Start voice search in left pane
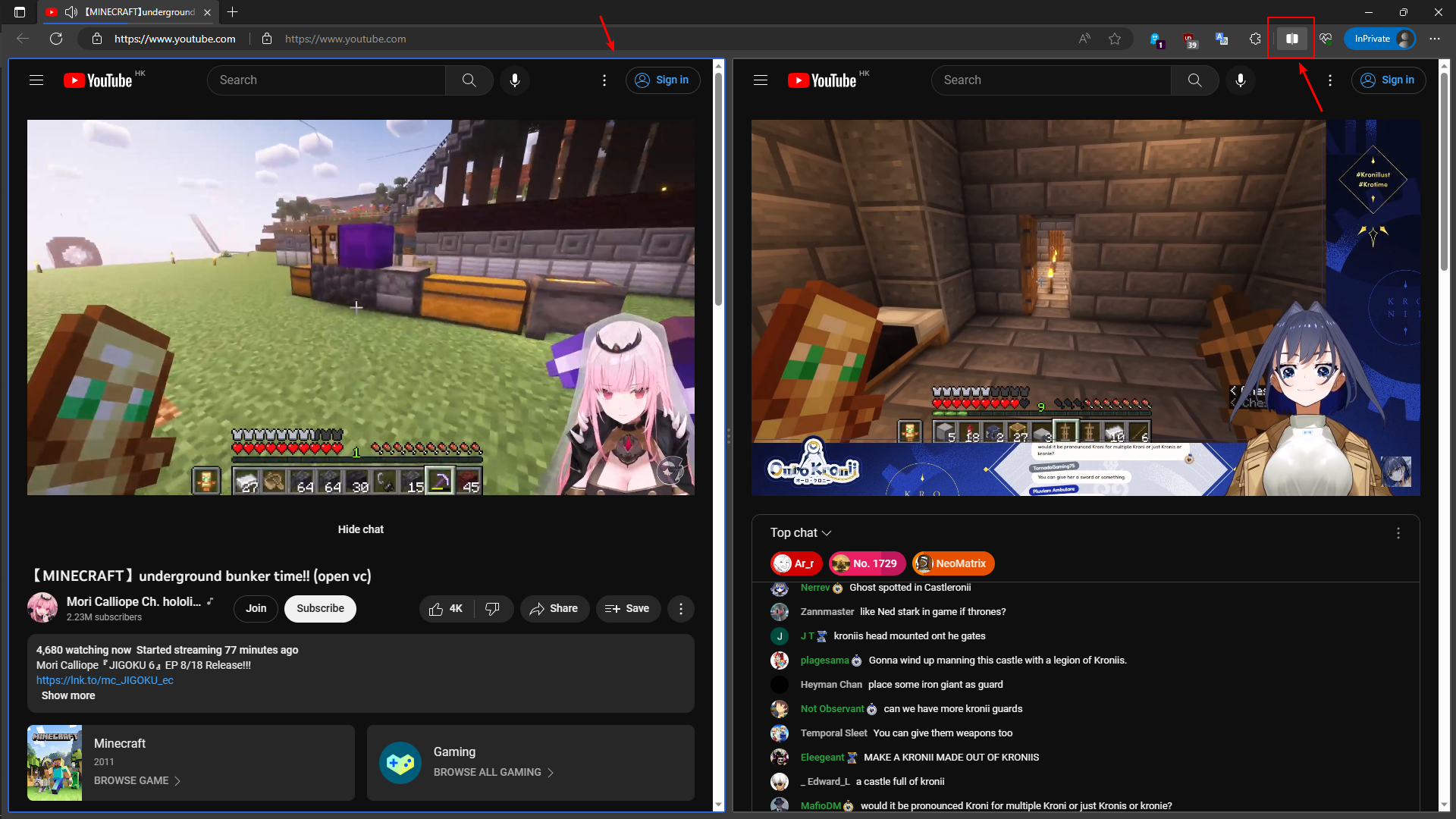 515,80
